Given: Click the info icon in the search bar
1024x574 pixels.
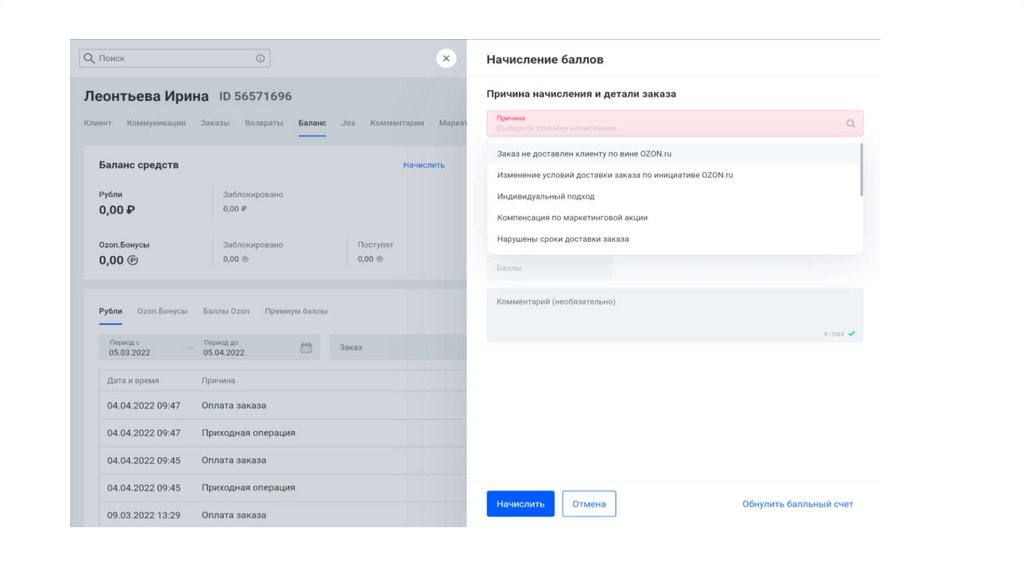Looking at the screenshot, I should (261, 58).
